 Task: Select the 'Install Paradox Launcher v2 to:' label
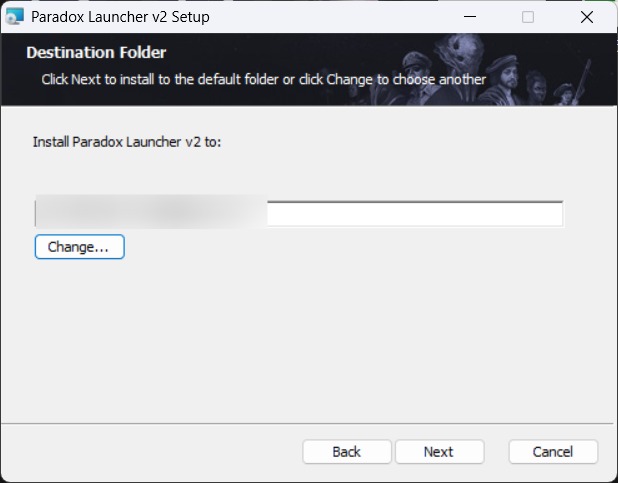pyautogui.click(x=127, y=142)
